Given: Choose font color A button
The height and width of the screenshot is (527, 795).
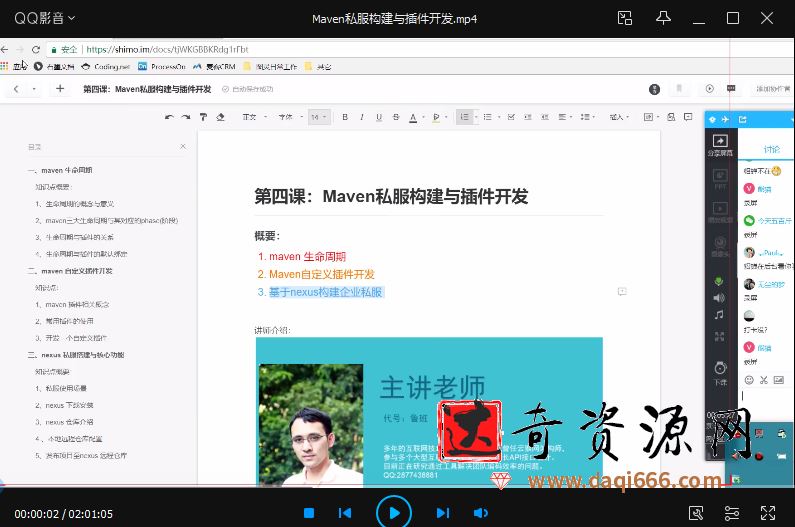Looking at the screenshot, I should pyautogui.click(x=413, y=118).
